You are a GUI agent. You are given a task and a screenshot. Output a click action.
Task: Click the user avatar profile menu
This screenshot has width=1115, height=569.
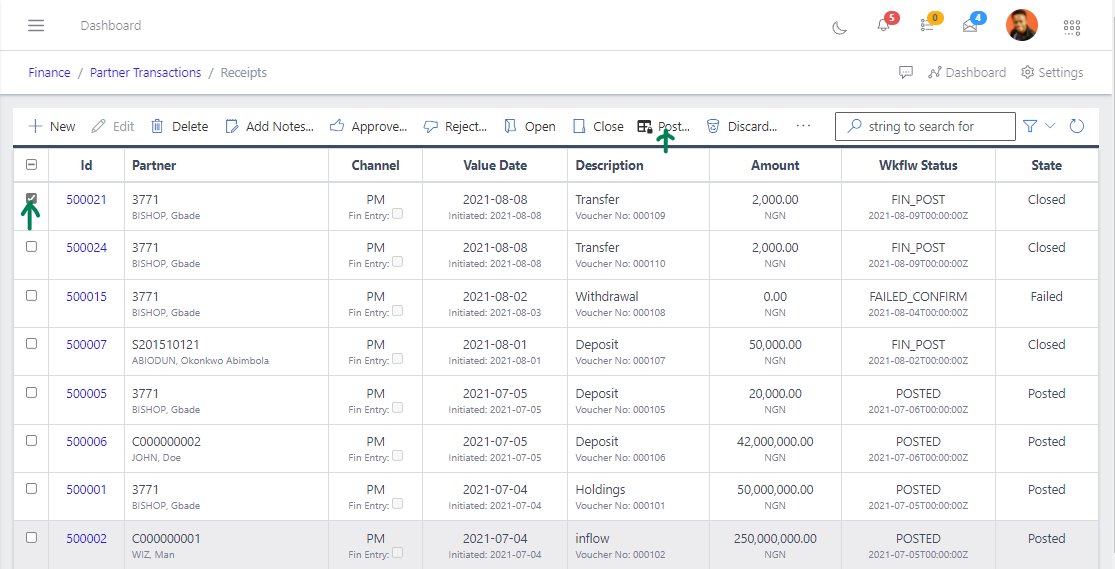click(x=1021, y=25)
